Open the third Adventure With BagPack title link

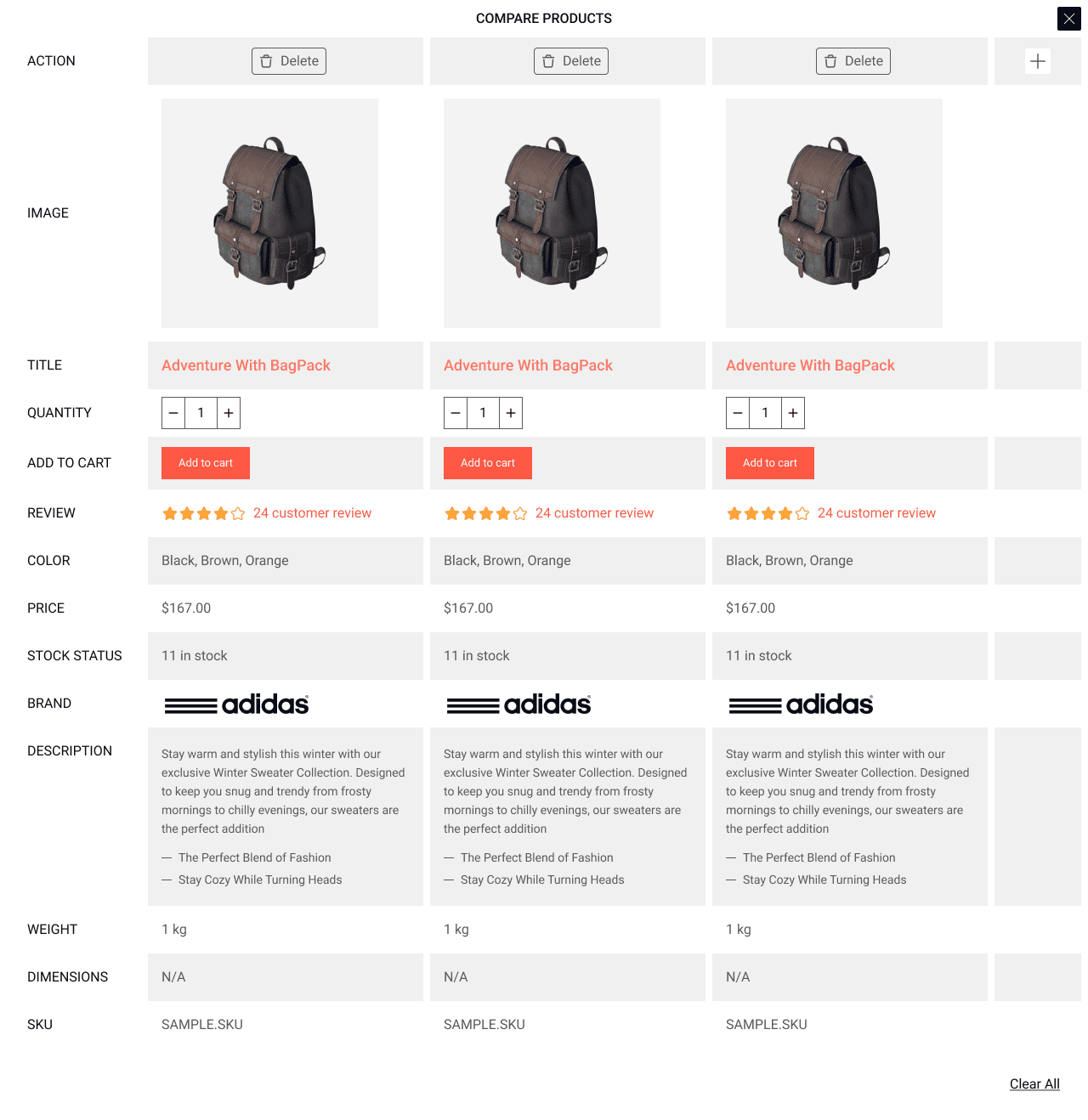click(x=810, y=365)
